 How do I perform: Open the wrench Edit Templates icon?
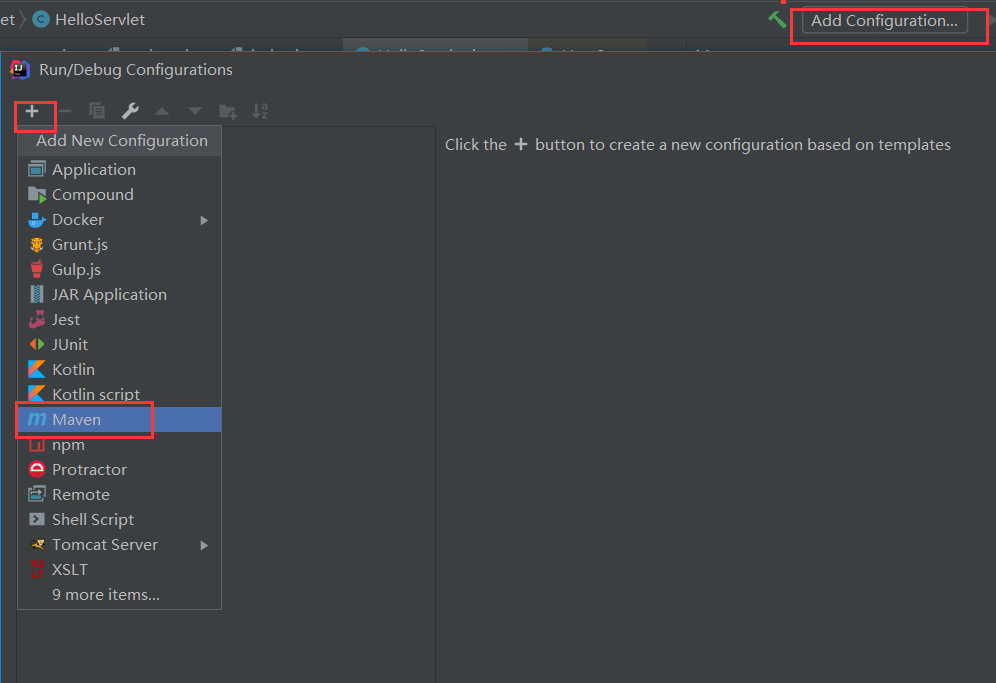(x=130, y=111)
